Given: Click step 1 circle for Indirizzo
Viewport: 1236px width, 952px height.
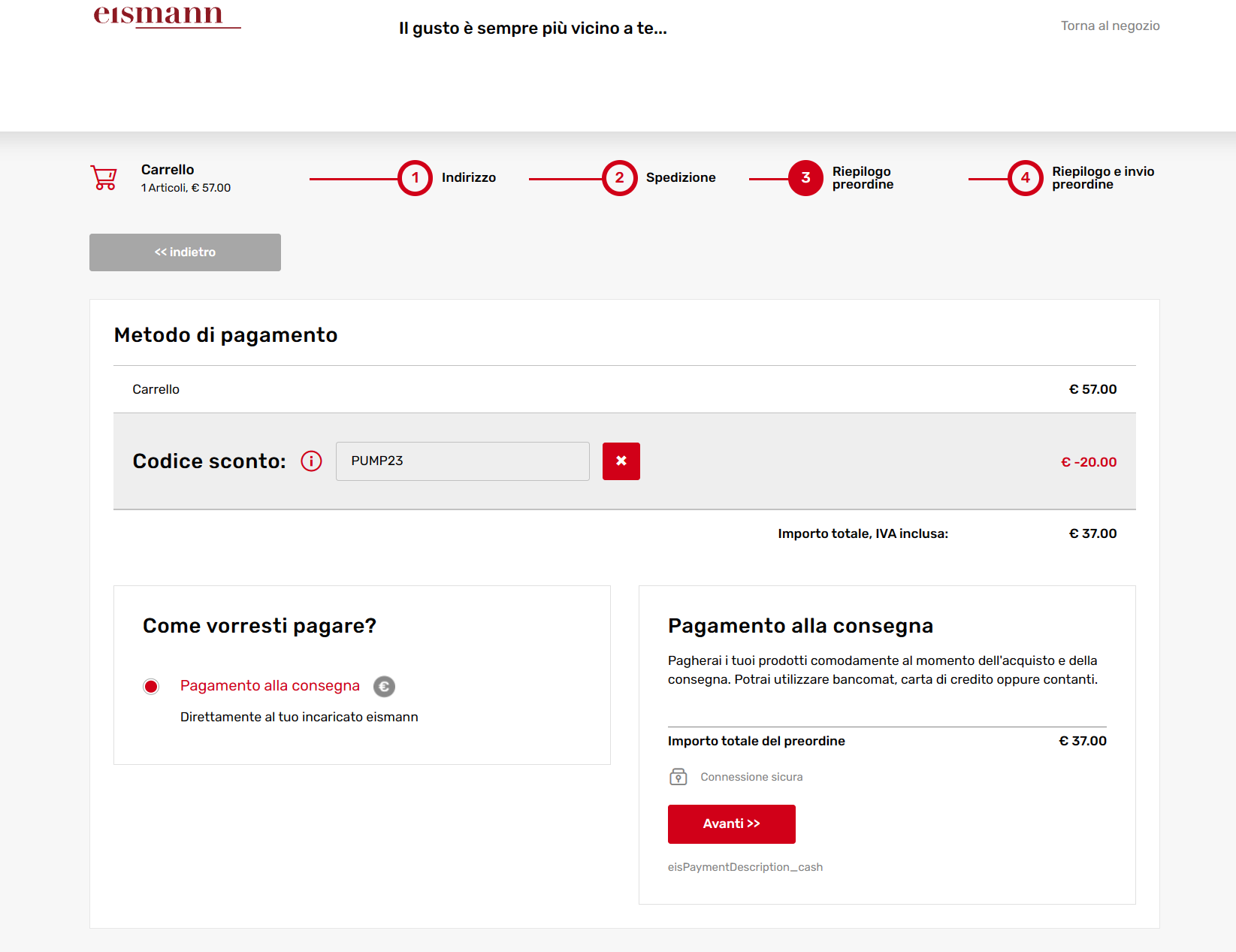Looking at the screenshot, I should pos(415,178).
